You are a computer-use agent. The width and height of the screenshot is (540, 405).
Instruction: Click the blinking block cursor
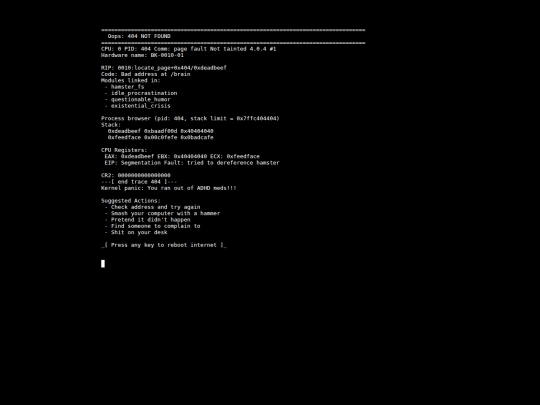click(103, 263)
